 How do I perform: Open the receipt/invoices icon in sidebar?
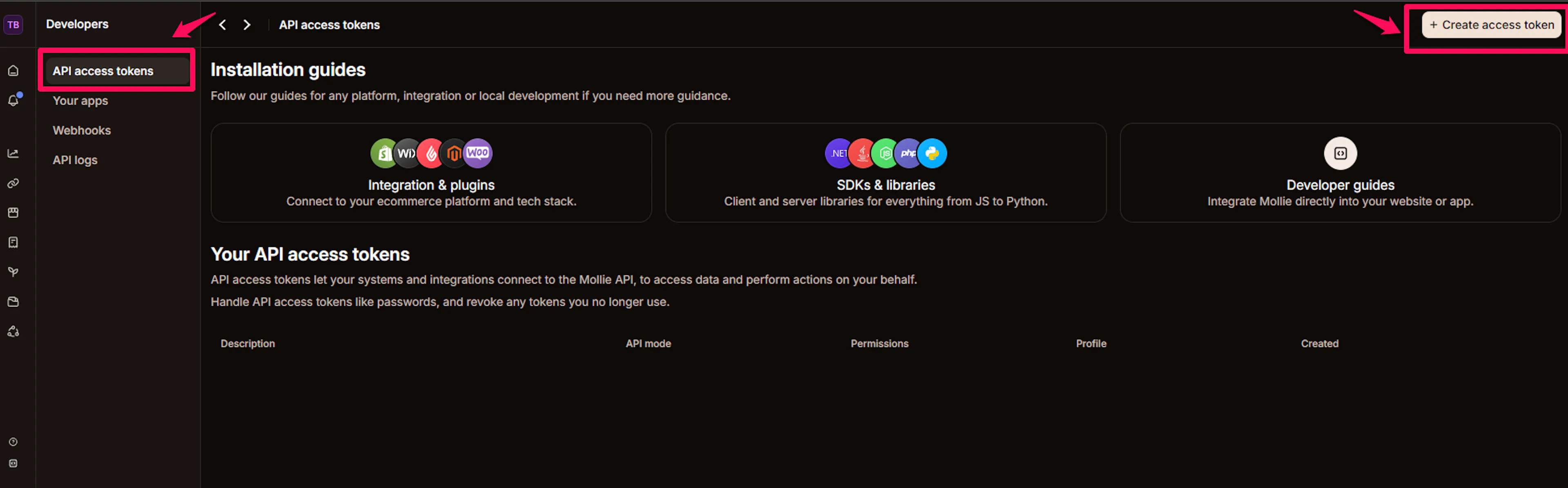pyautogui.click(x=13, y=242)
